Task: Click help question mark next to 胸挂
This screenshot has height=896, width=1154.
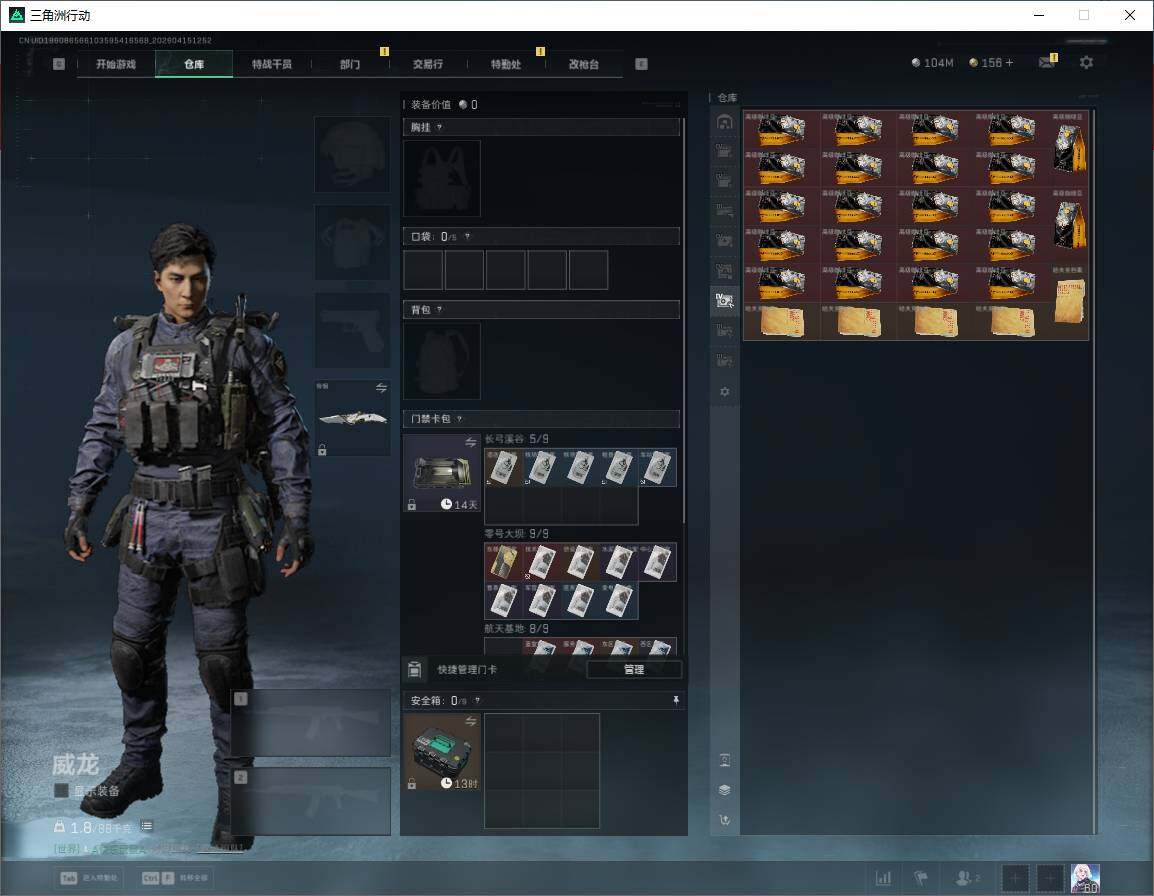Action: point(439,128)
